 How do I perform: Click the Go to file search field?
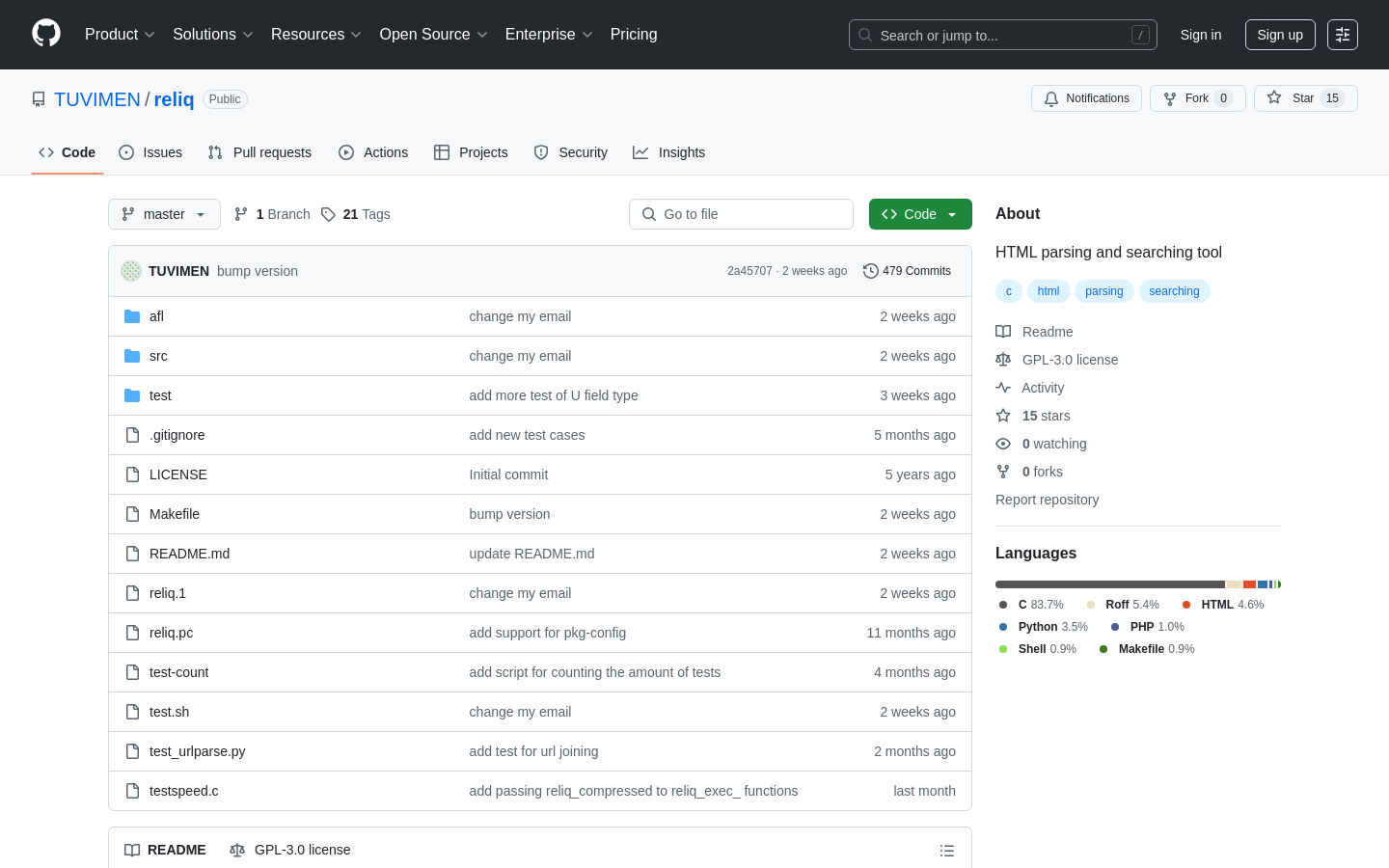pos(741,214)
